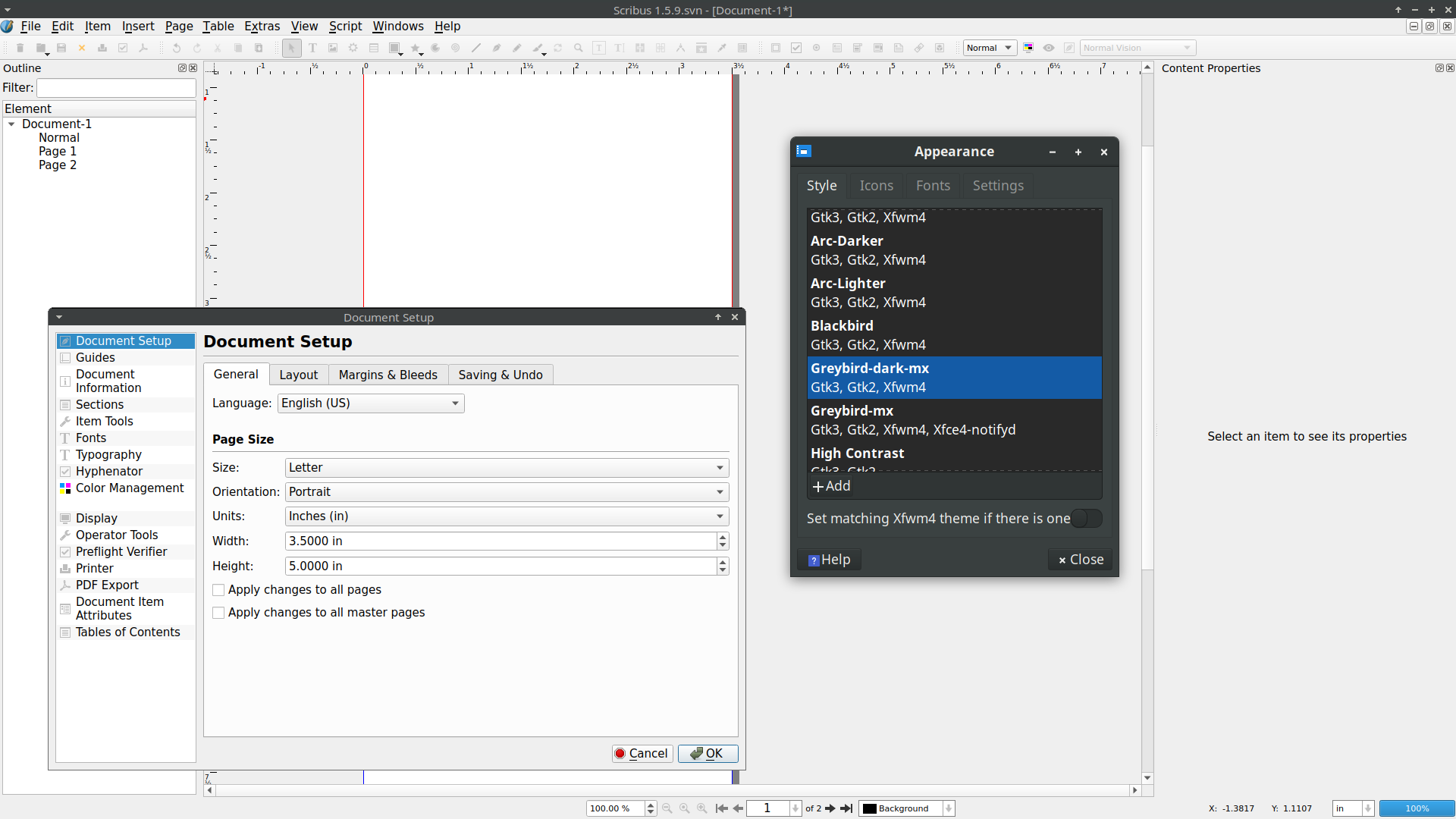
Task: Toggle Set matching Xfwm4 theme switch
Action: pos(1086,519)
